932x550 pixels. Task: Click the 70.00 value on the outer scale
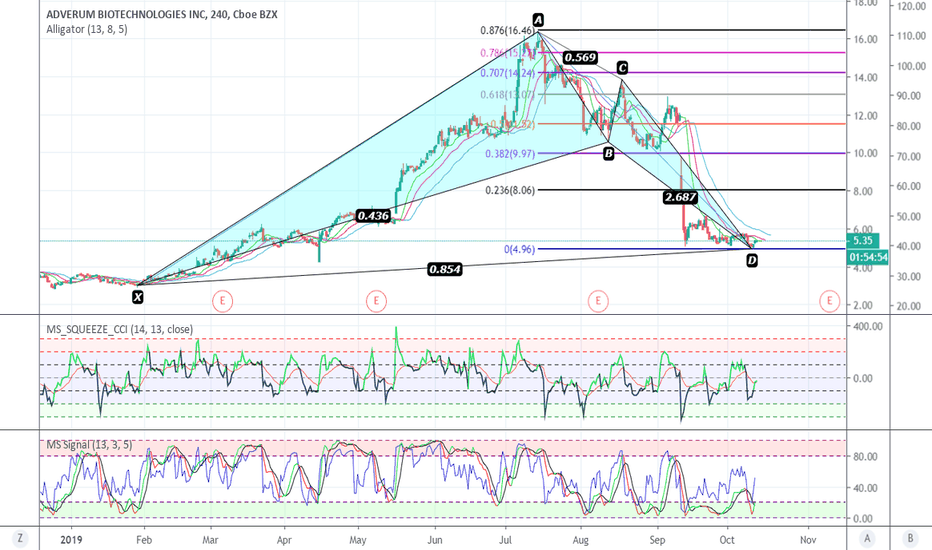tap(909, 156)
